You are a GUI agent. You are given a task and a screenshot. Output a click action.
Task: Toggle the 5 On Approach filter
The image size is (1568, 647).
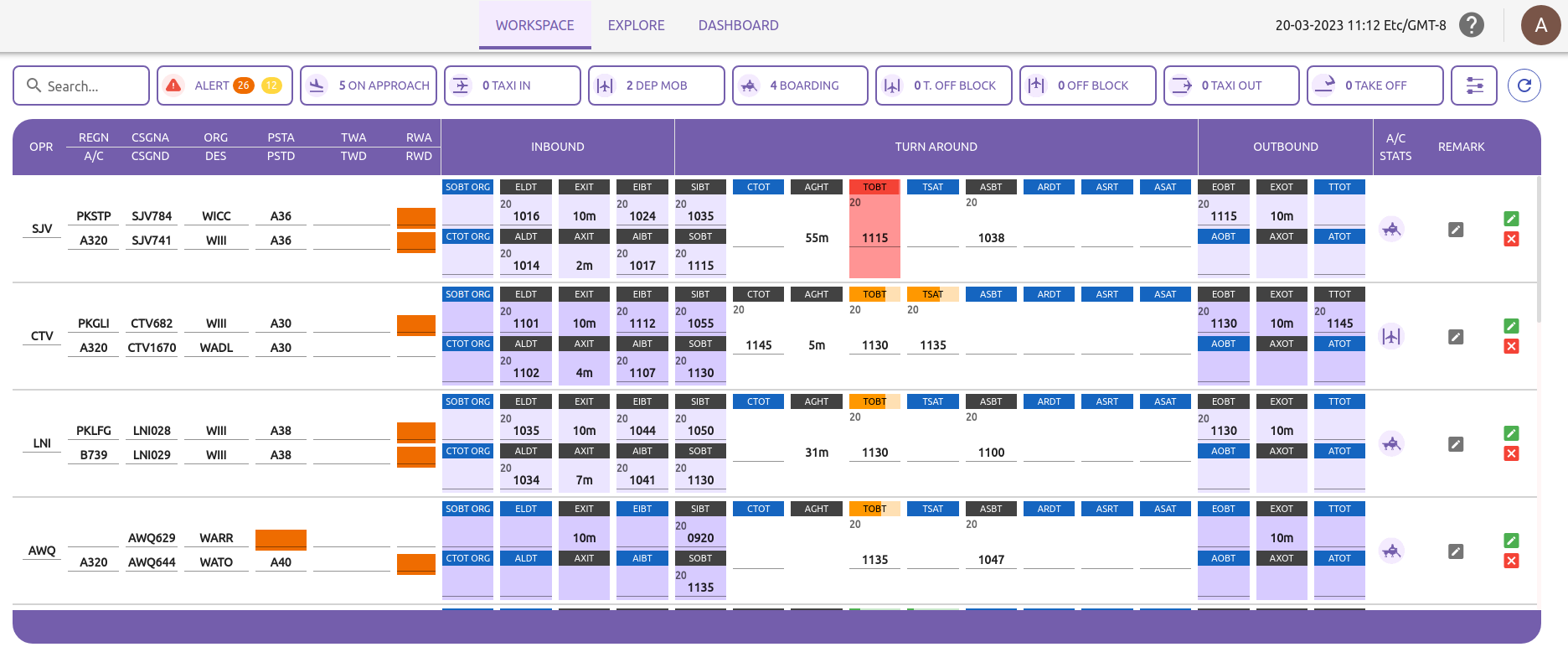369,85
